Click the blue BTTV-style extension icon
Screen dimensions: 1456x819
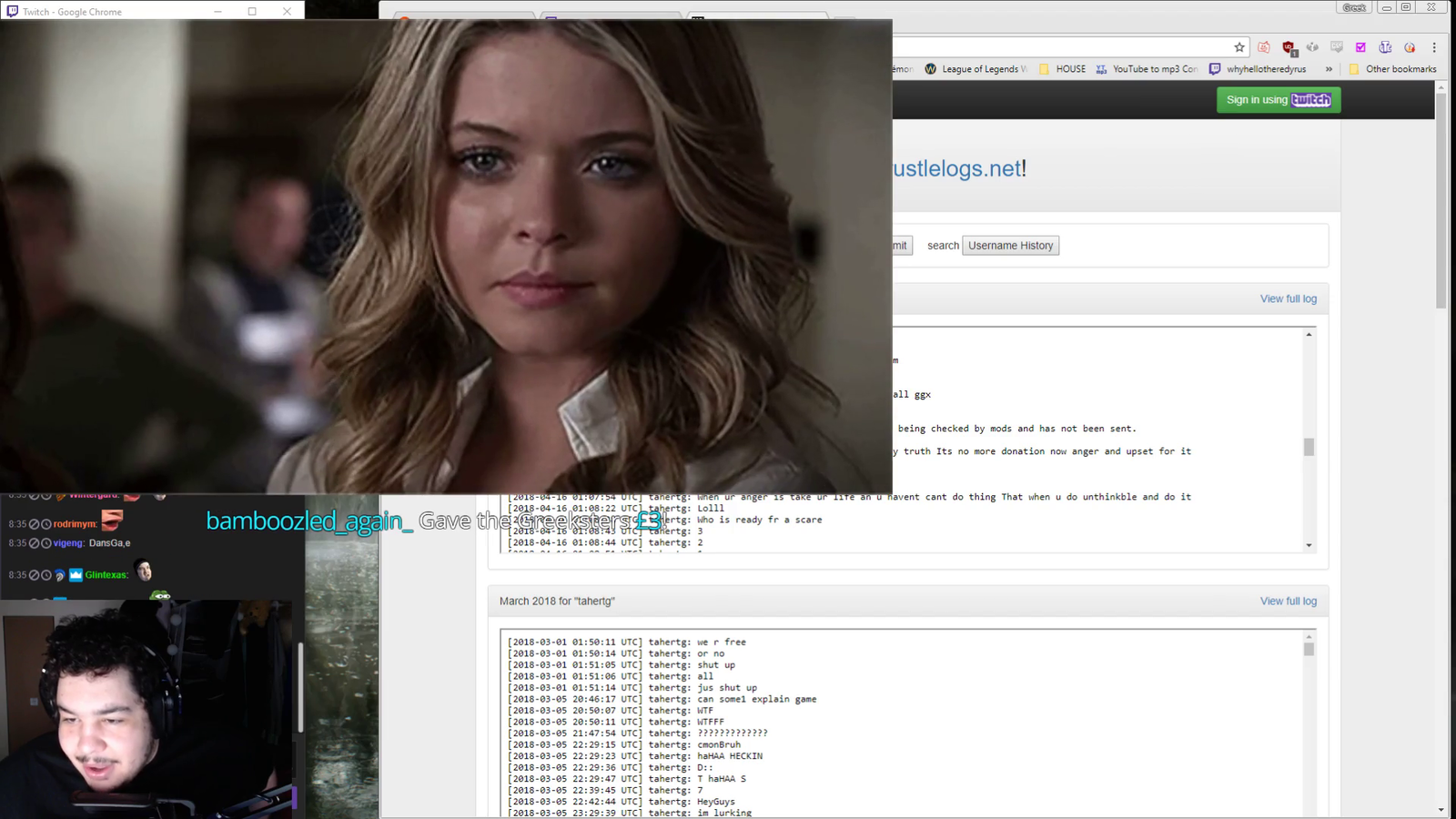point(1385,47)
